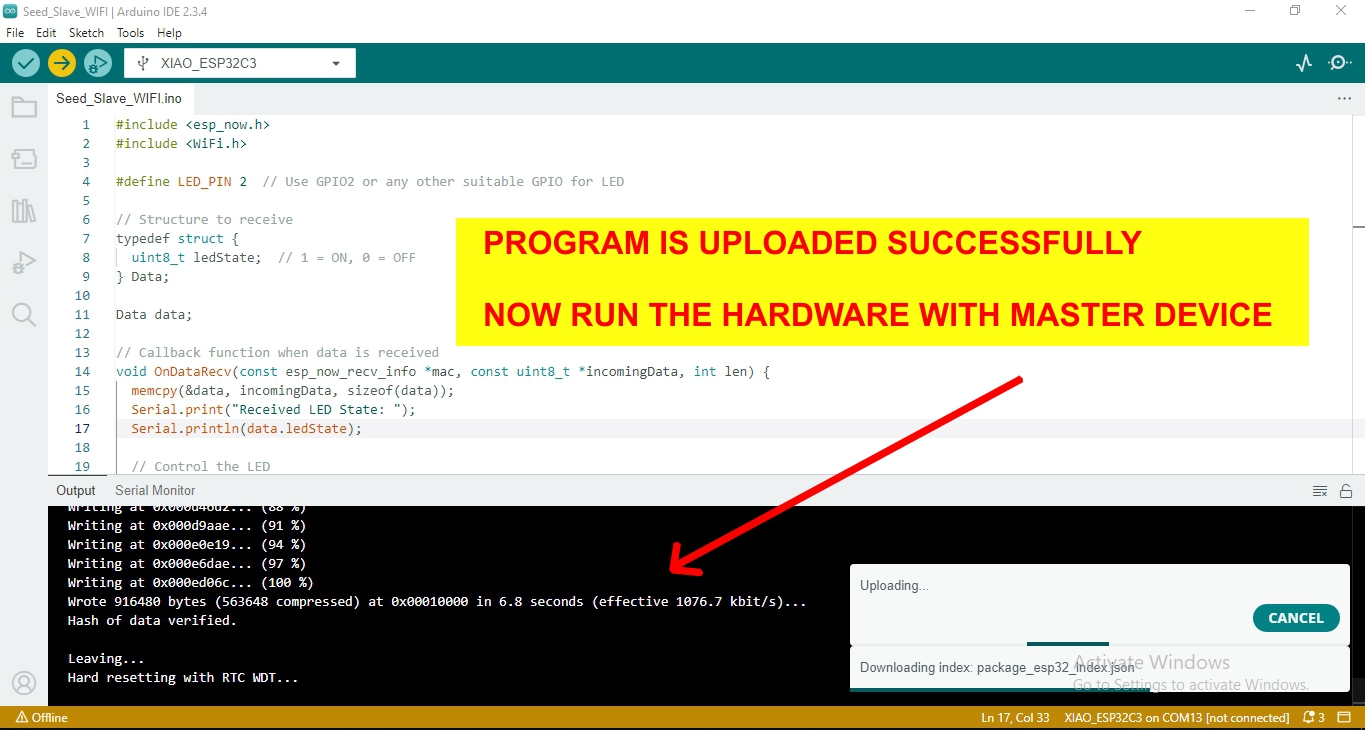Open the Tools menu

click(131, 33)
